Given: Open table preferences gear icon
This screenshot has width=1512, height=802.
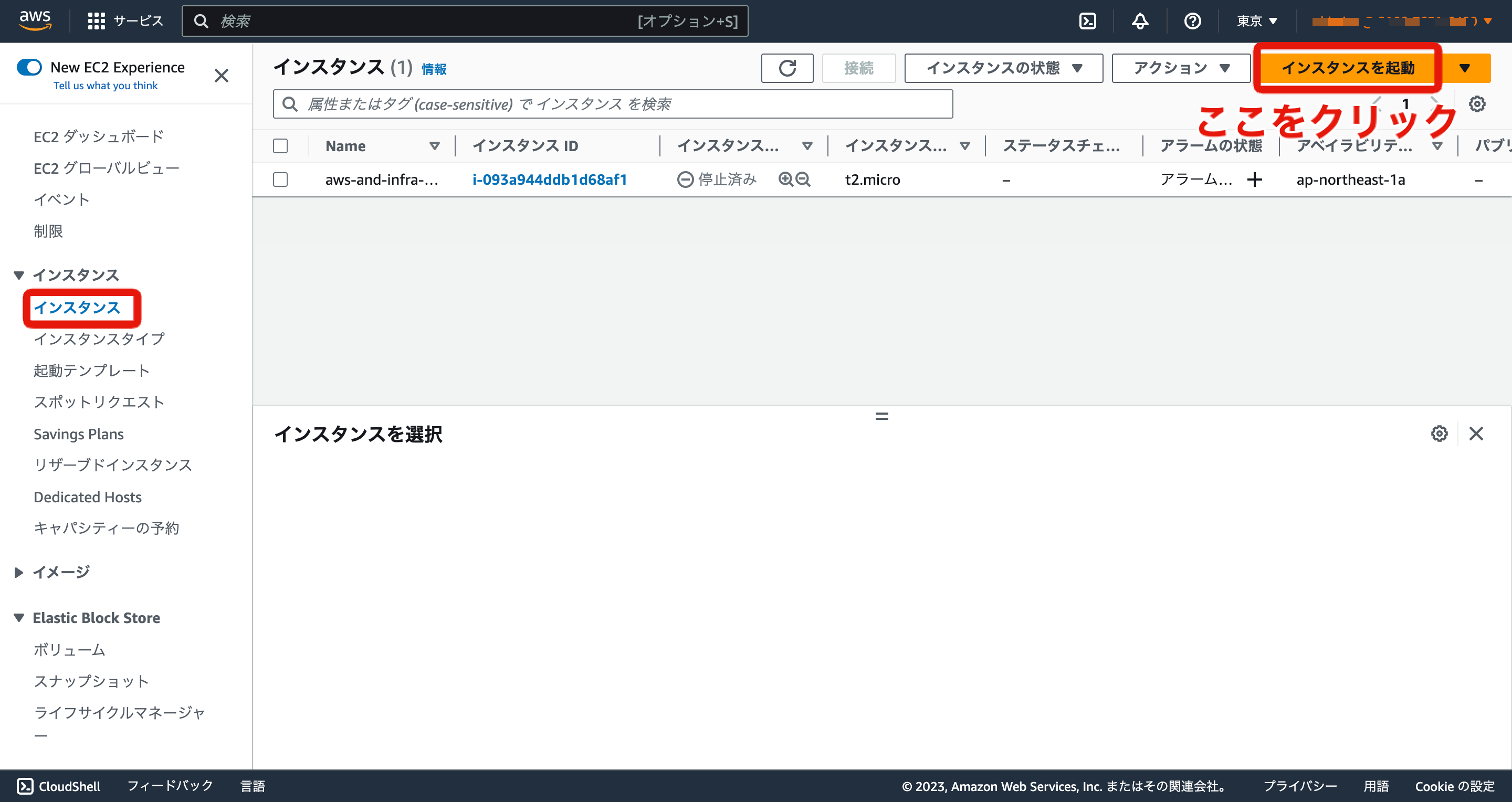Looking at the screenshot, I should click(1477, 104).
